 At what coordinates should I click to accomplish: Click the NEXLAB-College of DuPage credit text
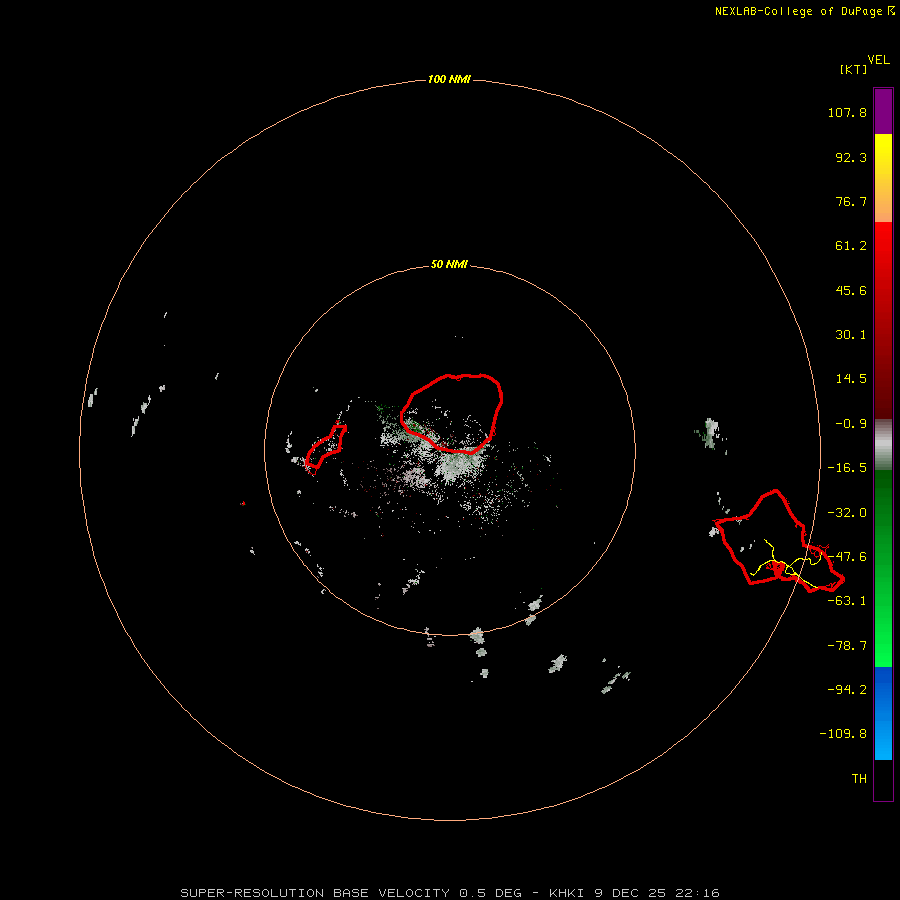[x=805, y=11]
